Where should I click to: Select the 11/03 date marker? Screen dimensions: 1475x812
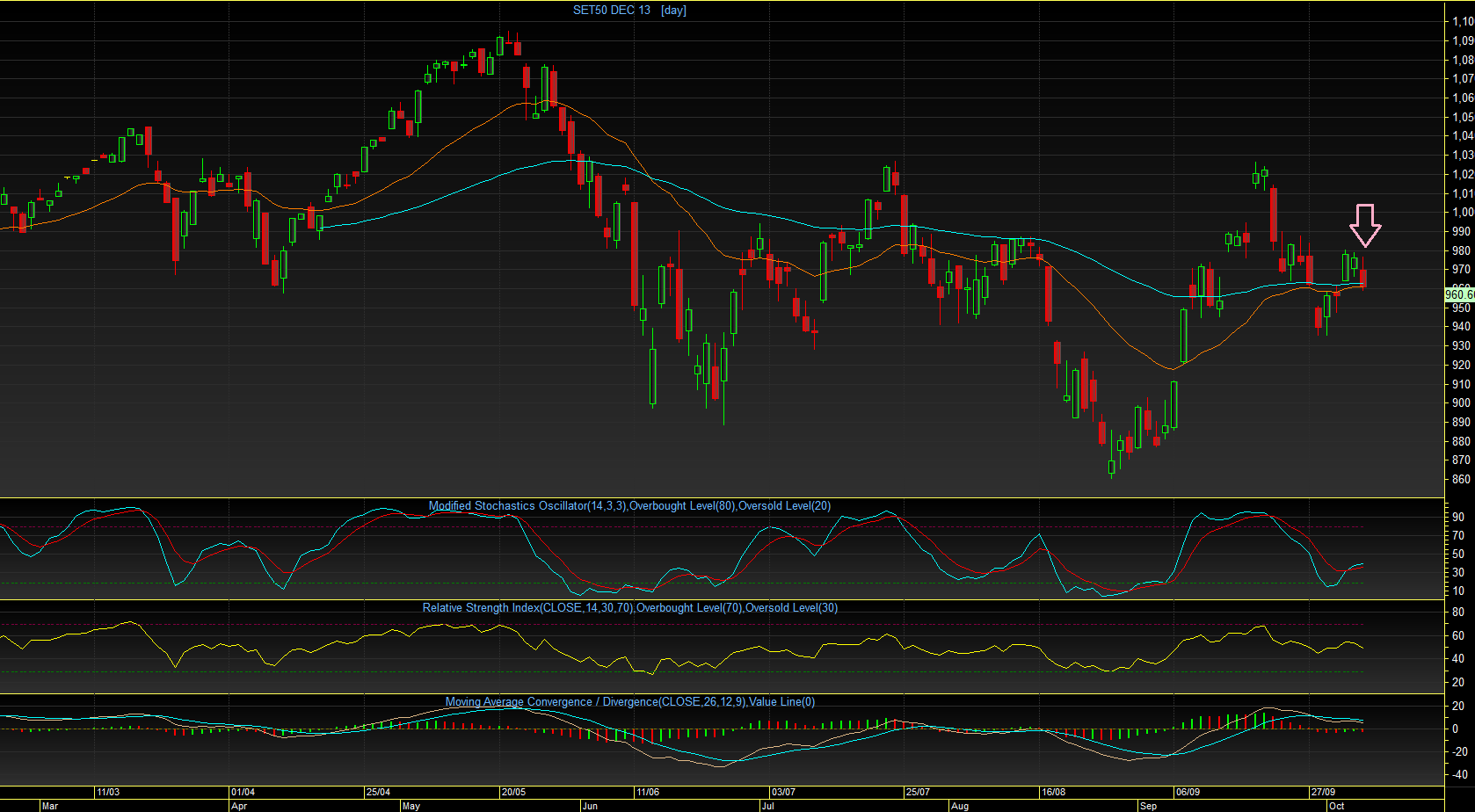[108, 792]
